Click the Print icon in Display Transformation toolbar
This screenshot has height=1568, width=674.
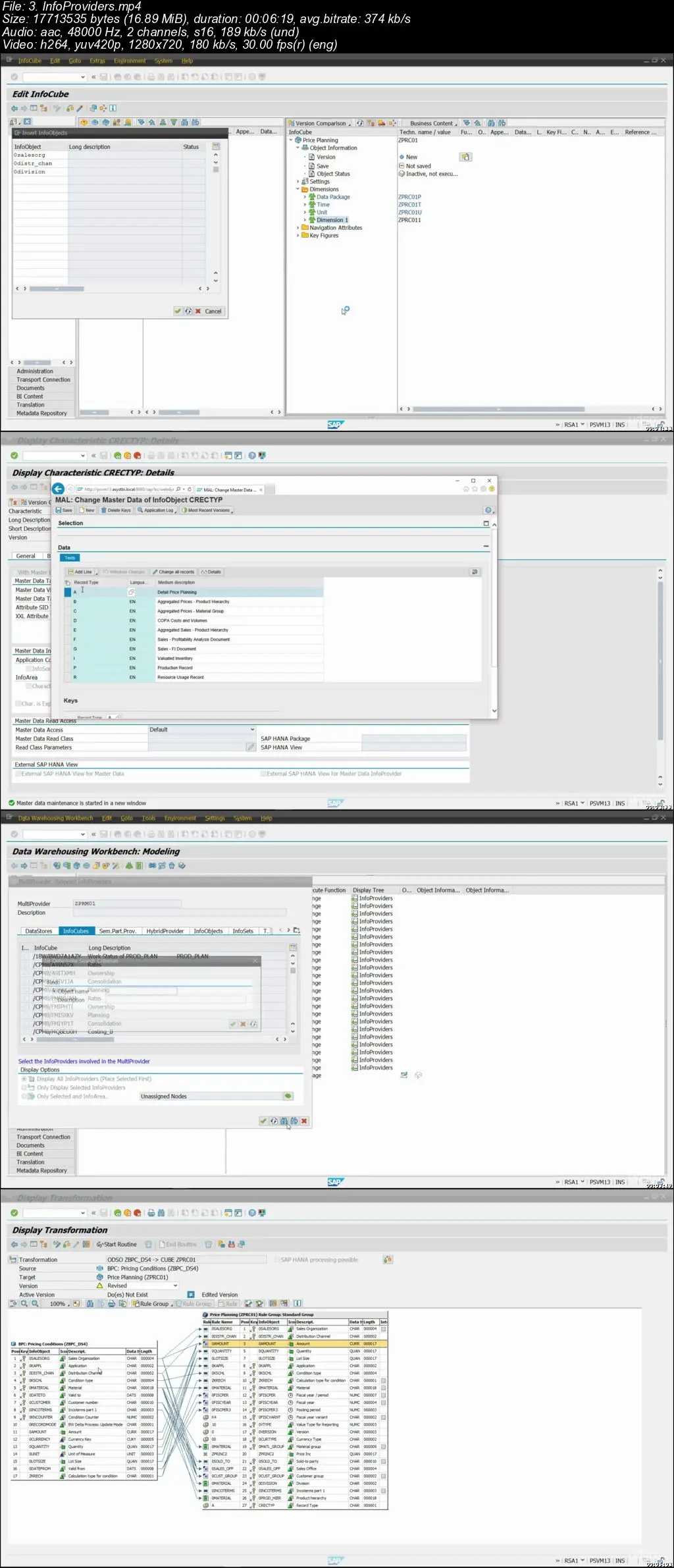[x=152, y=1212]
